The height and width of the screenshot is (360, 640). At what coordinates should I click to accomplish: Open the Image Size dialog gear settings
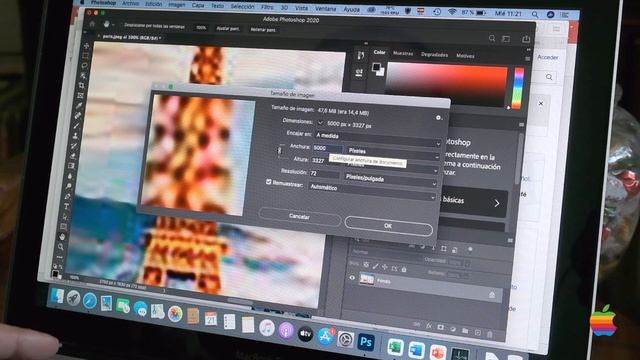(438, 118)
